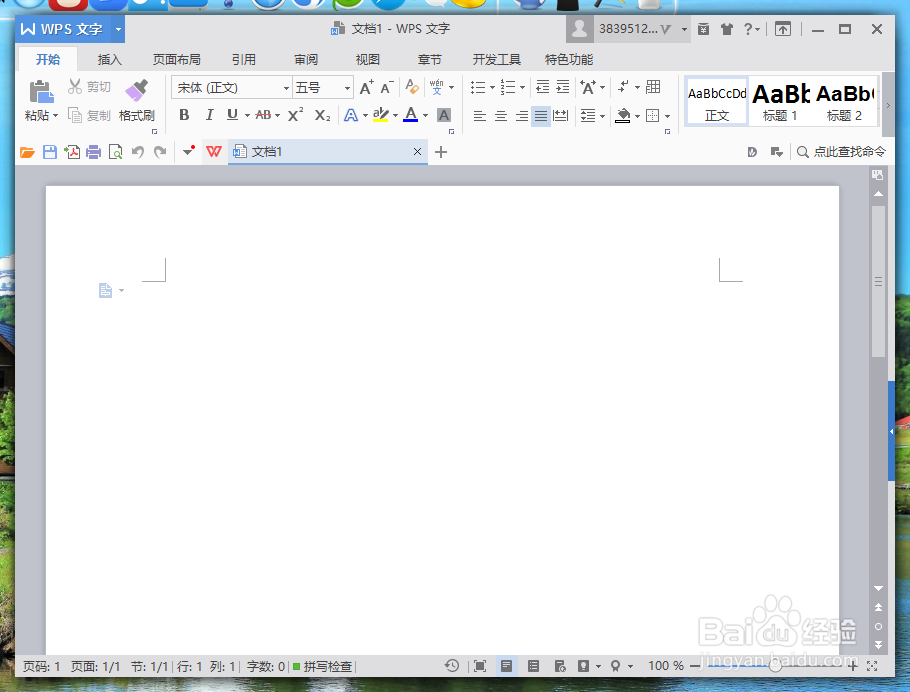
Task: Toggle justify alignment
Action: (x=541, y=116)
